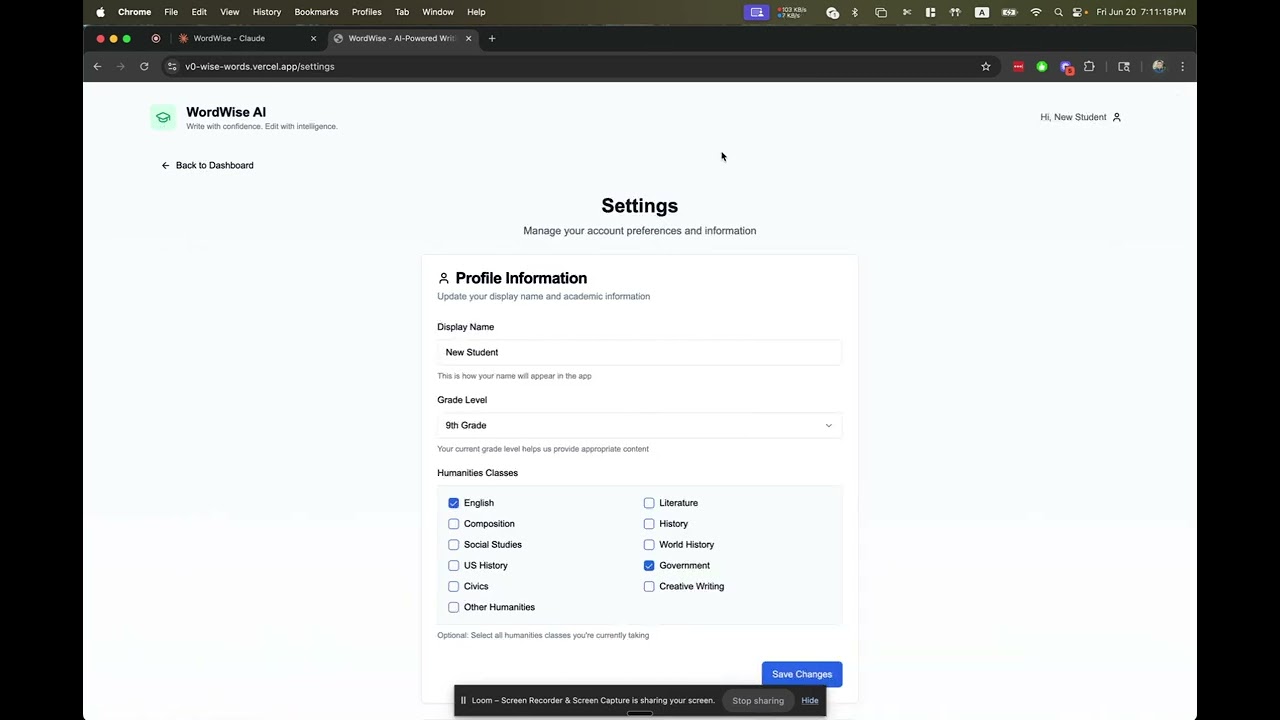Open Wi-Fi status in menu bar
The width and height of the screenshot is (1280, 720).
coord(1036,12)
